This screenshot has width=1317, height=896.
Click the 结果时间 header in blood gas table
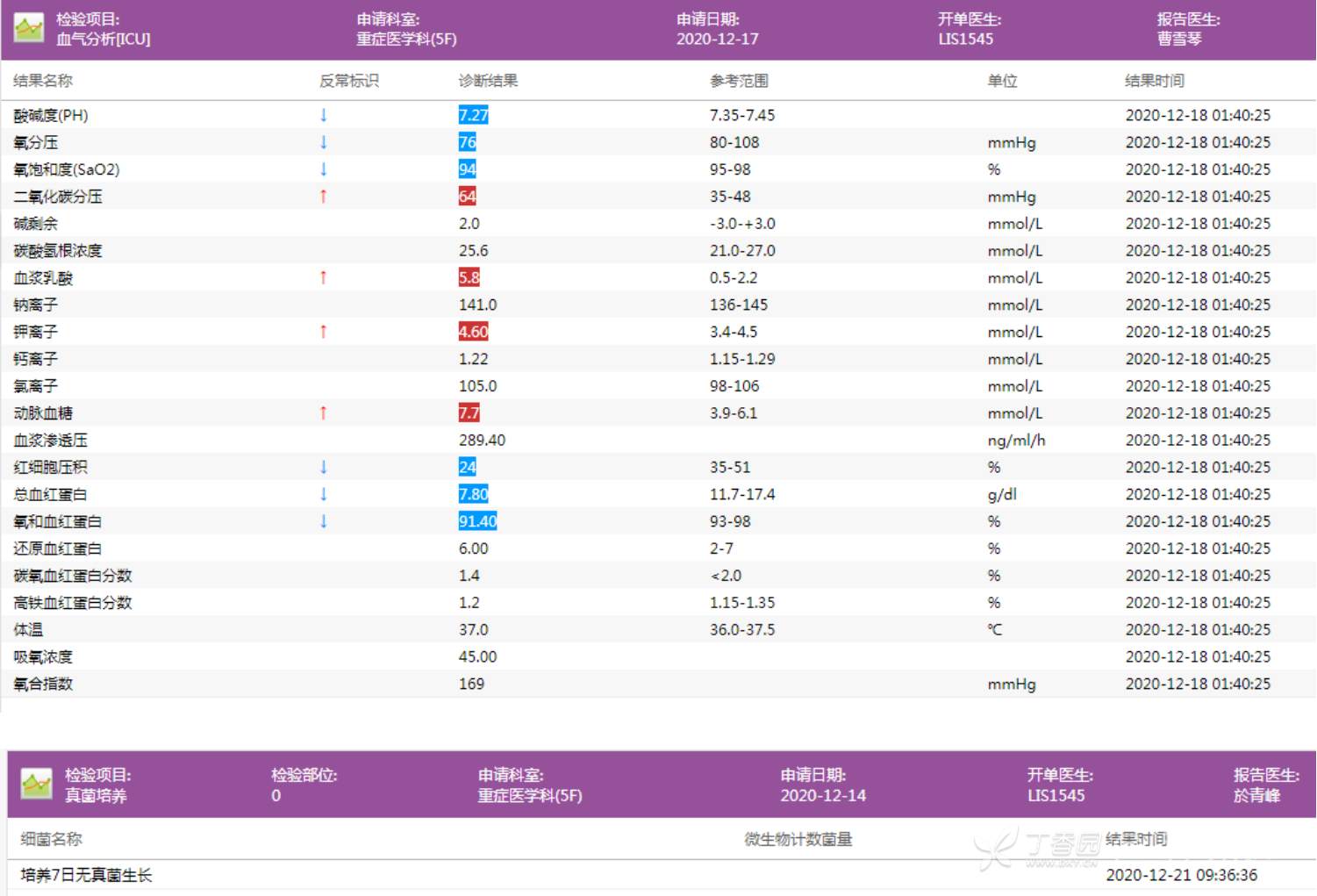coord(1154,81)
